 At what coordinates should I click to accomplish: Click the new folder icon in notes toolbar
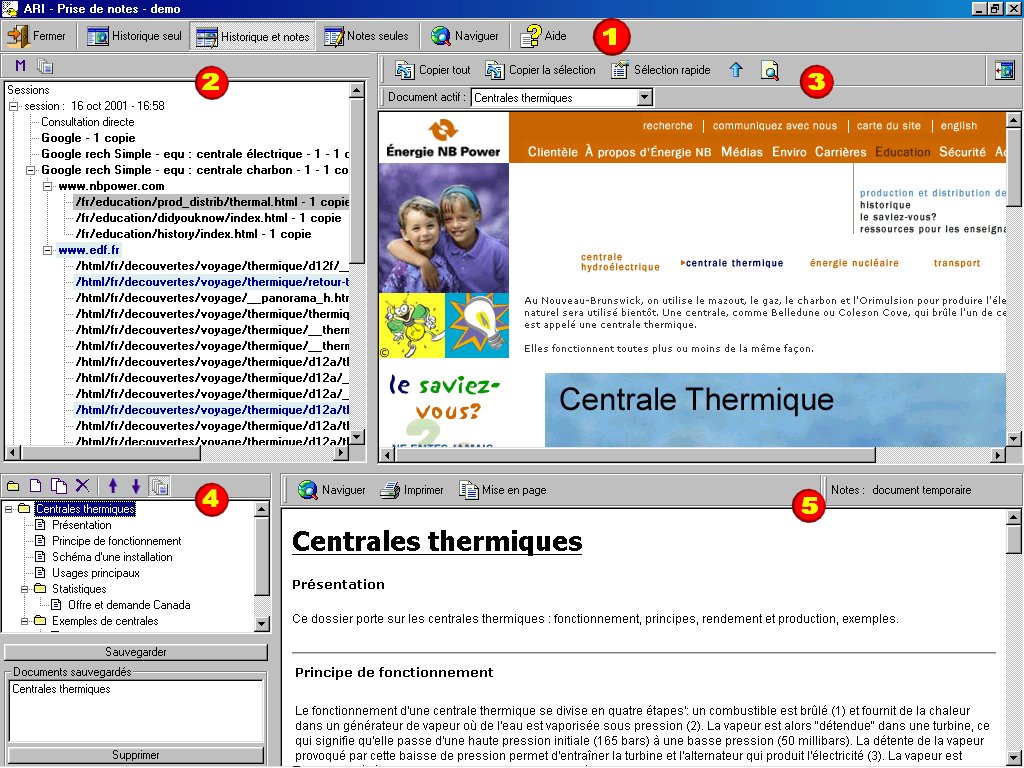pyautogui.click(x=14, y=485)
